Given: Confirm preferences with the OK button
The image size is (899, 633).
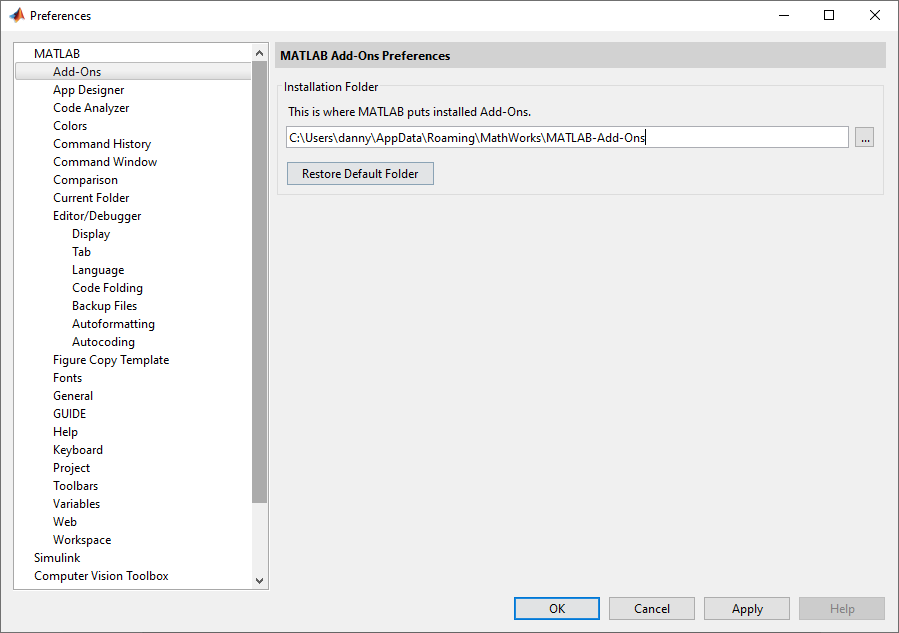Looking at the screenshot, I should point(557,609).
